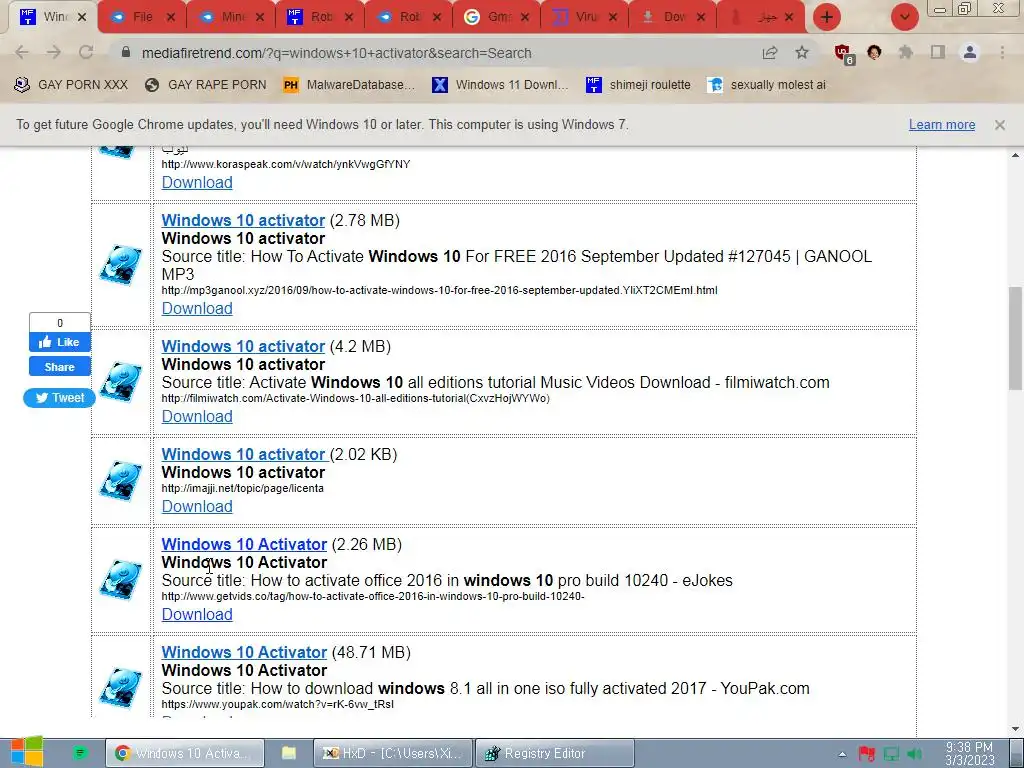View site information via the lock icon
Screen dimensions: 1024x768
(126, 52)
